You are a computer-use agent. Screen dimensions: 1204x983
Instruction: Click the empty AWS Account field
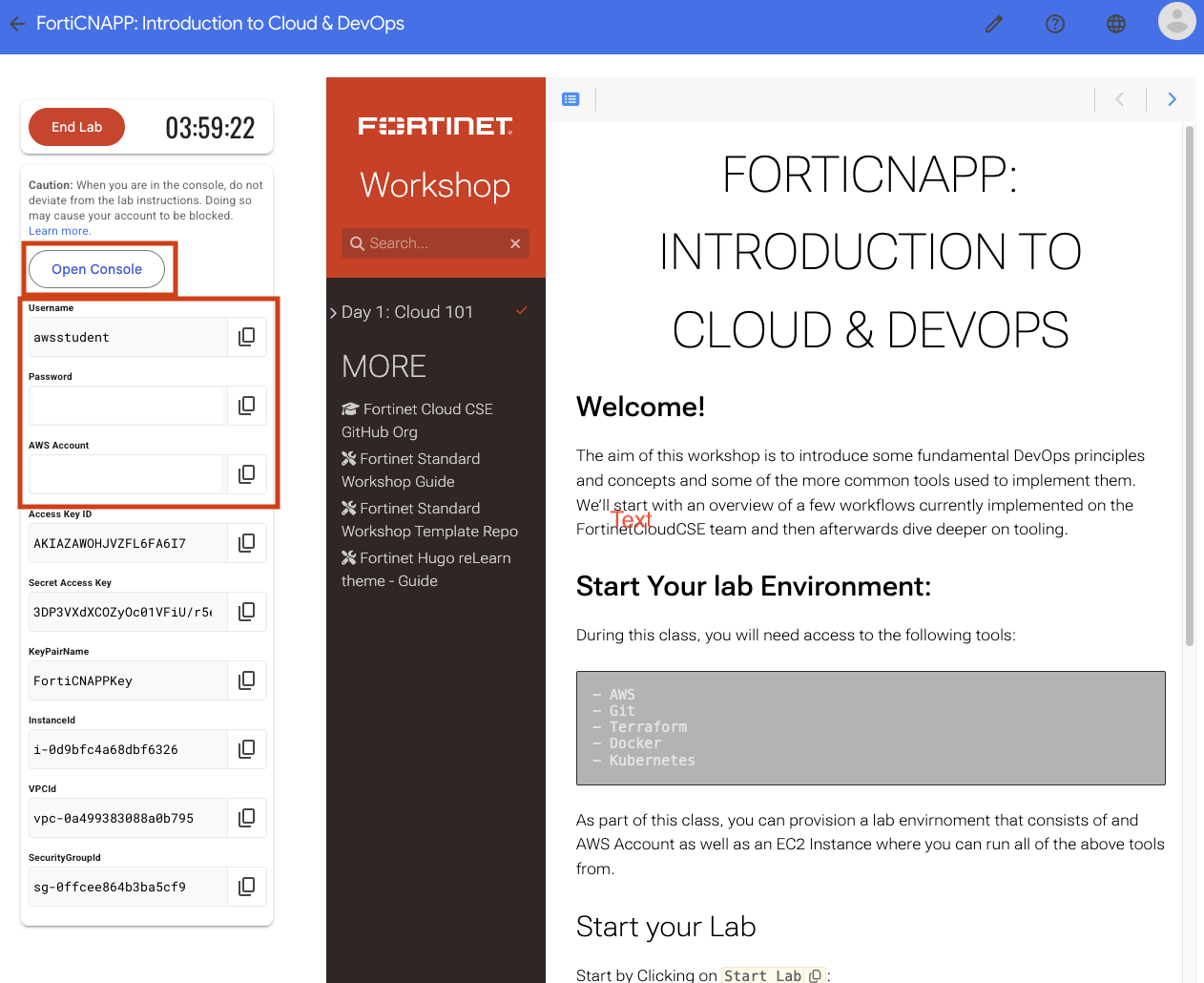click(126, 474)
